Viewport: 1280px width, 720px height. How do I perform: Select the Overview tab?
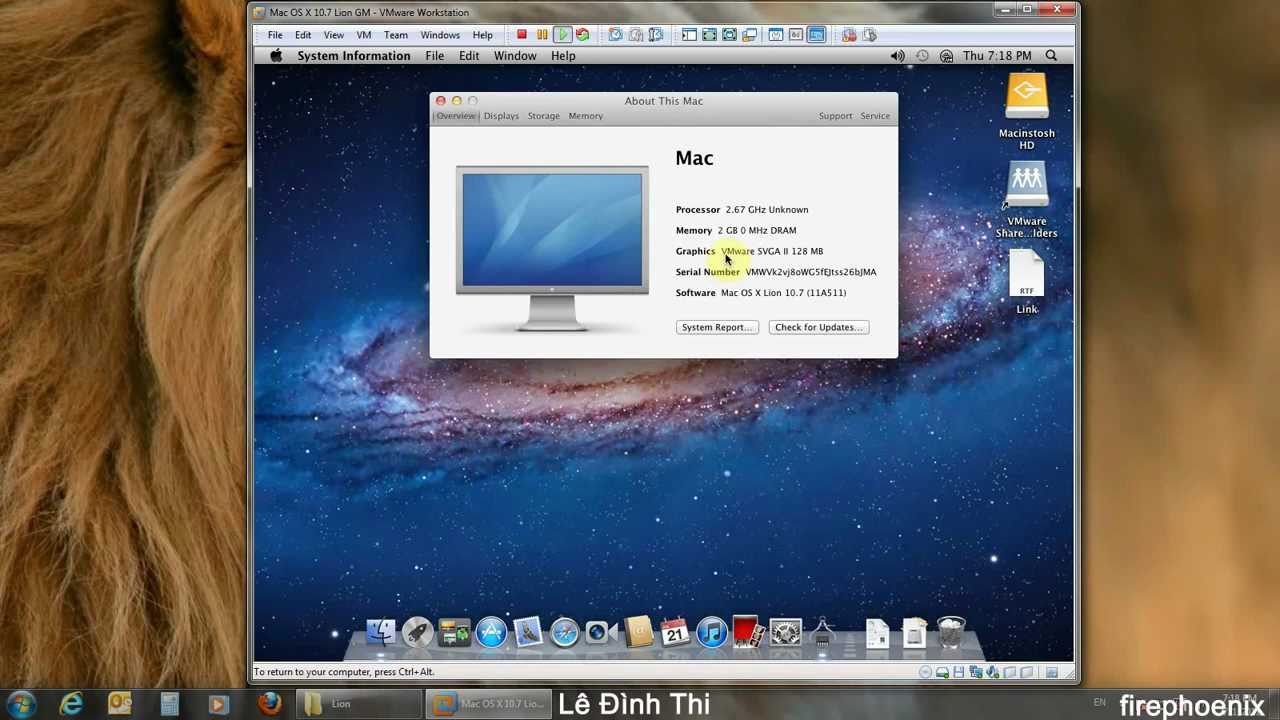coord(456,116)
